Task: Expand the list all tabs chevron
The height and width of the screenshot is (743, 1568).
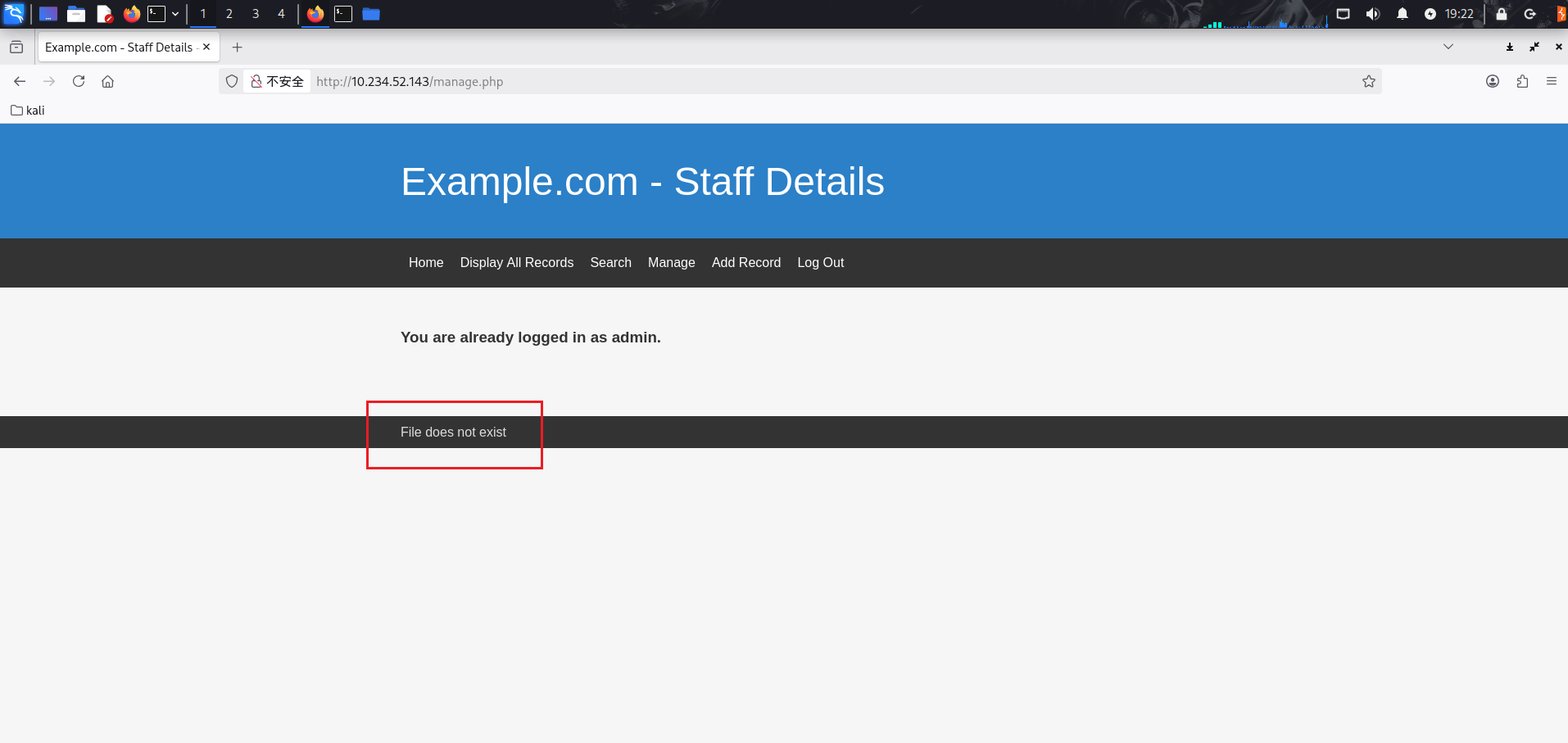Action: [1448, 47]
